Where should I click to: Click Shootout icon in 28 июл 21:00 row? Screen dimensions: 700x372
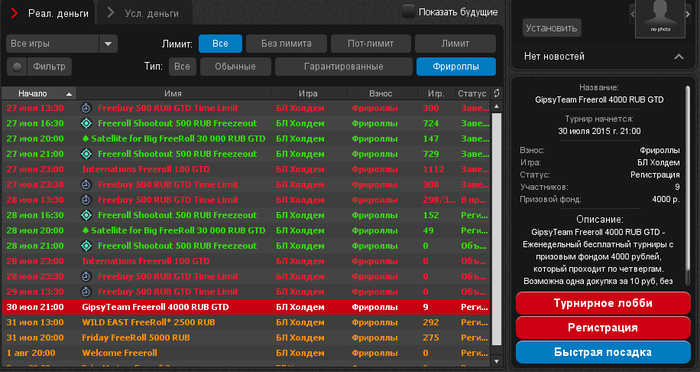pyautogui.click(x=86, y=246)
